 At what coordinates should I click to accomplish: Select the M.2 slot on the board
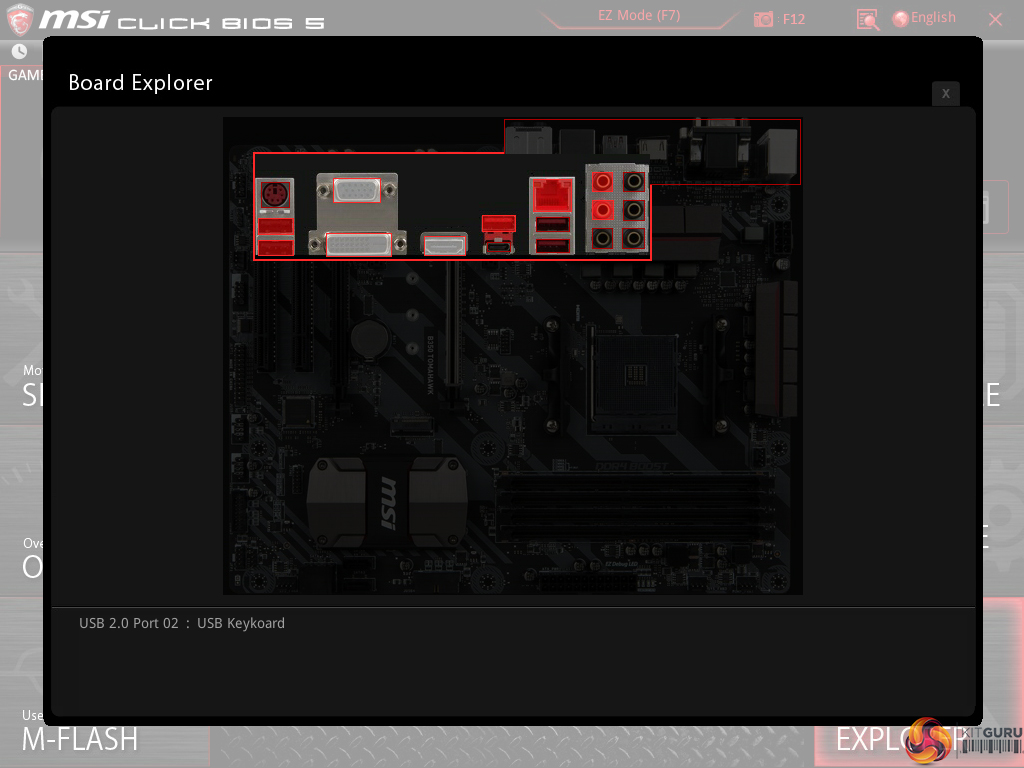tap(412, 427)
